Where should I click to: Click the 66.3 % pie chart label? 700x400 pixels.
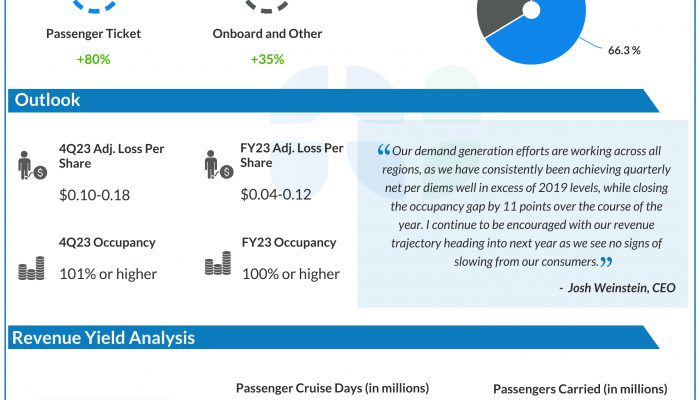click(623, 49)
